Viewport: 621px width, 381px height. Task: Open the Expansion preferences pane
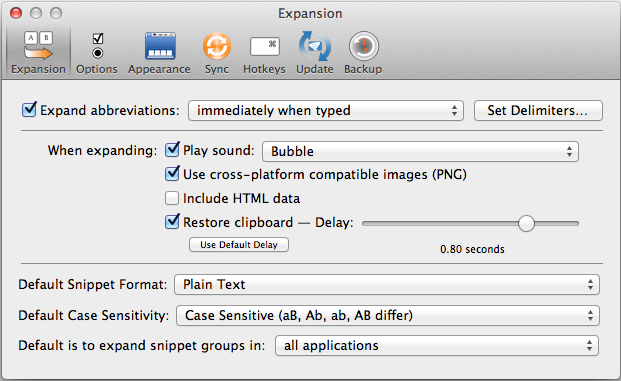click(x=38, y=52)
